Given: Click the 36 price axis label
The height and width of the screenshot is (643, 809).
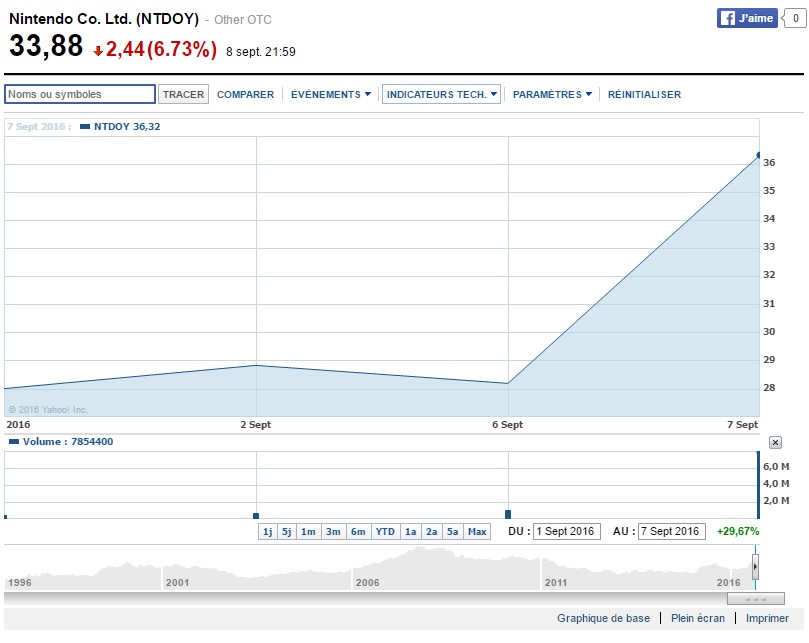Looking at the screenshot, I should [769, 163].
